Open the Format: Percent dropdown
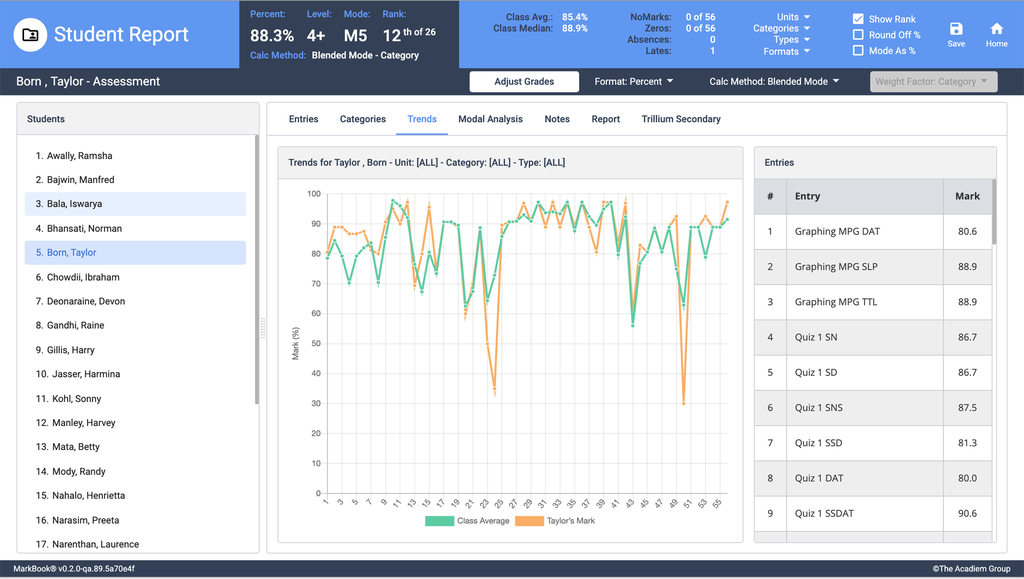 point(633,82)
